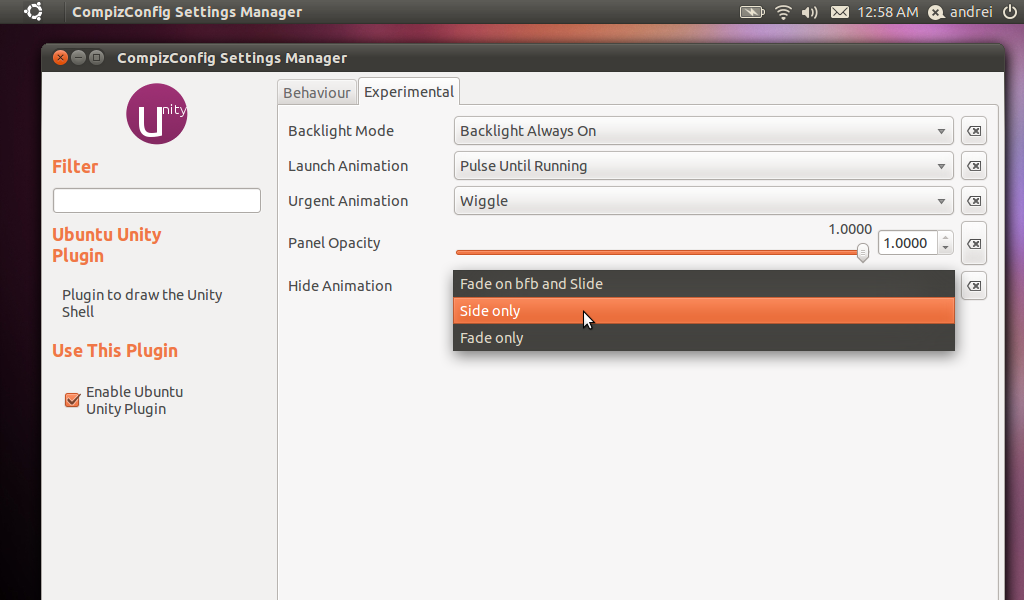The image size is (1024, 600).
Task: Click the Ubuntu Unity Plugin heading
Action: 106,245
